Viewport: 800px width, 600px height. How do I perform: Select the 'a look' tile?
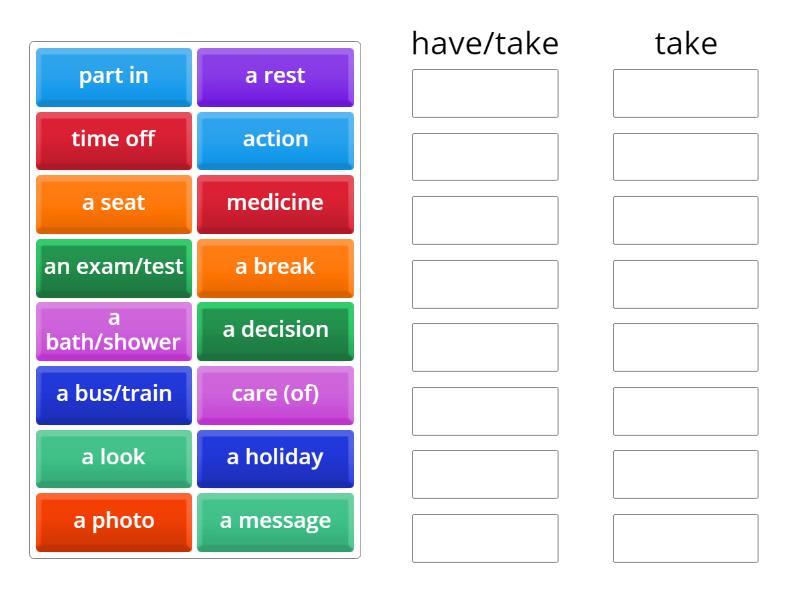pyautogui.click(x=113, y=458)
